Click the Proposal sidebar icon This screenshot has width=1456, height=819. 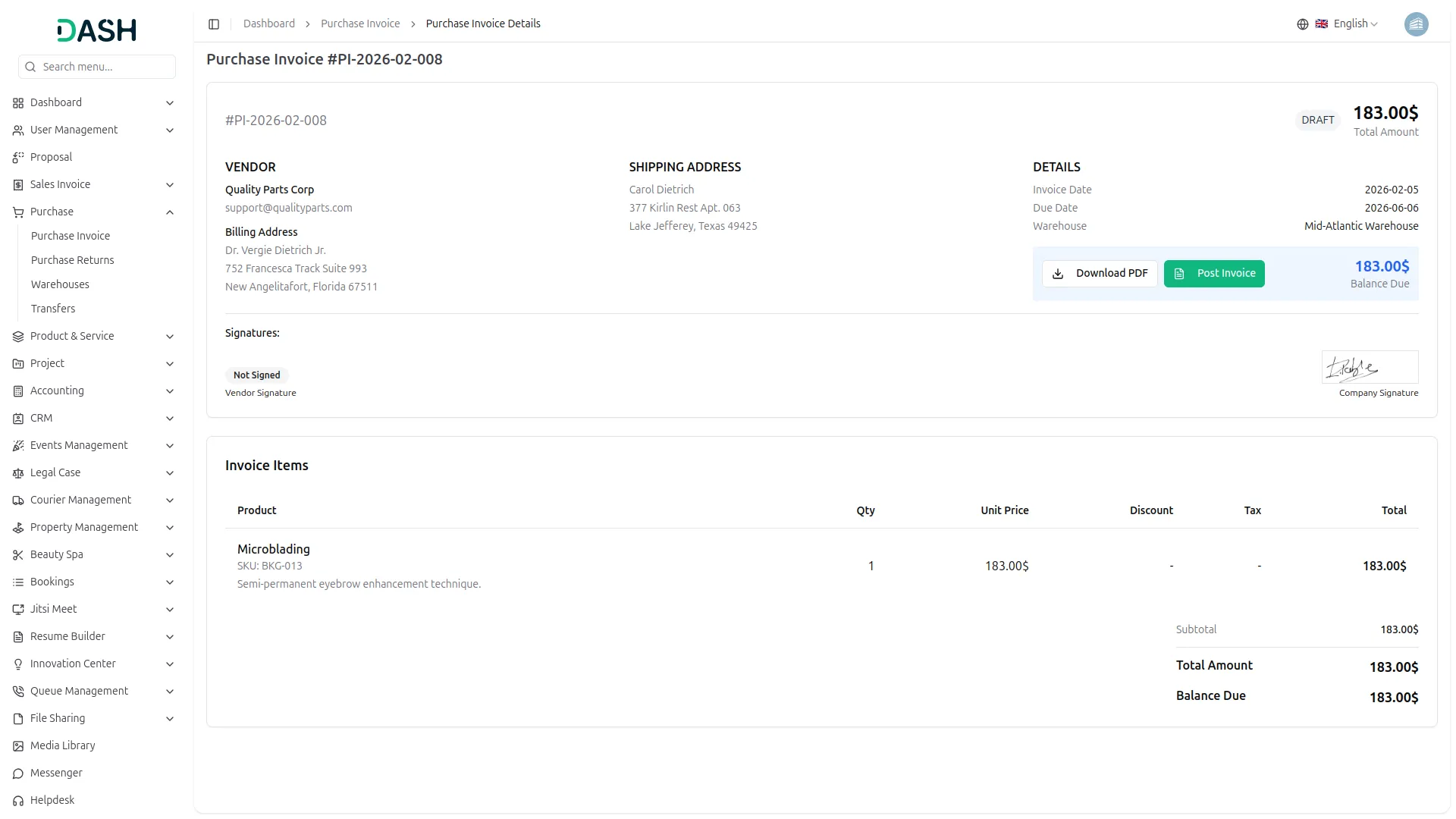pyautogui.click(x=18, y=158)
